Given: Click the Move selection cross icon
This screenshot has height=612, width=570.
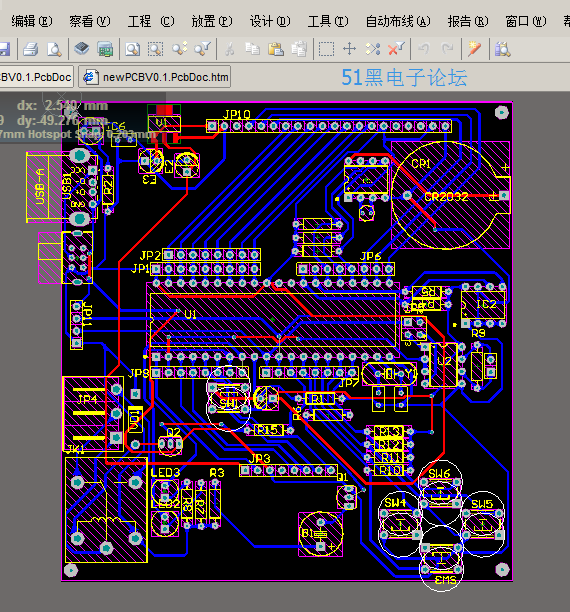Looking at the screenshot, I should 349,49.
